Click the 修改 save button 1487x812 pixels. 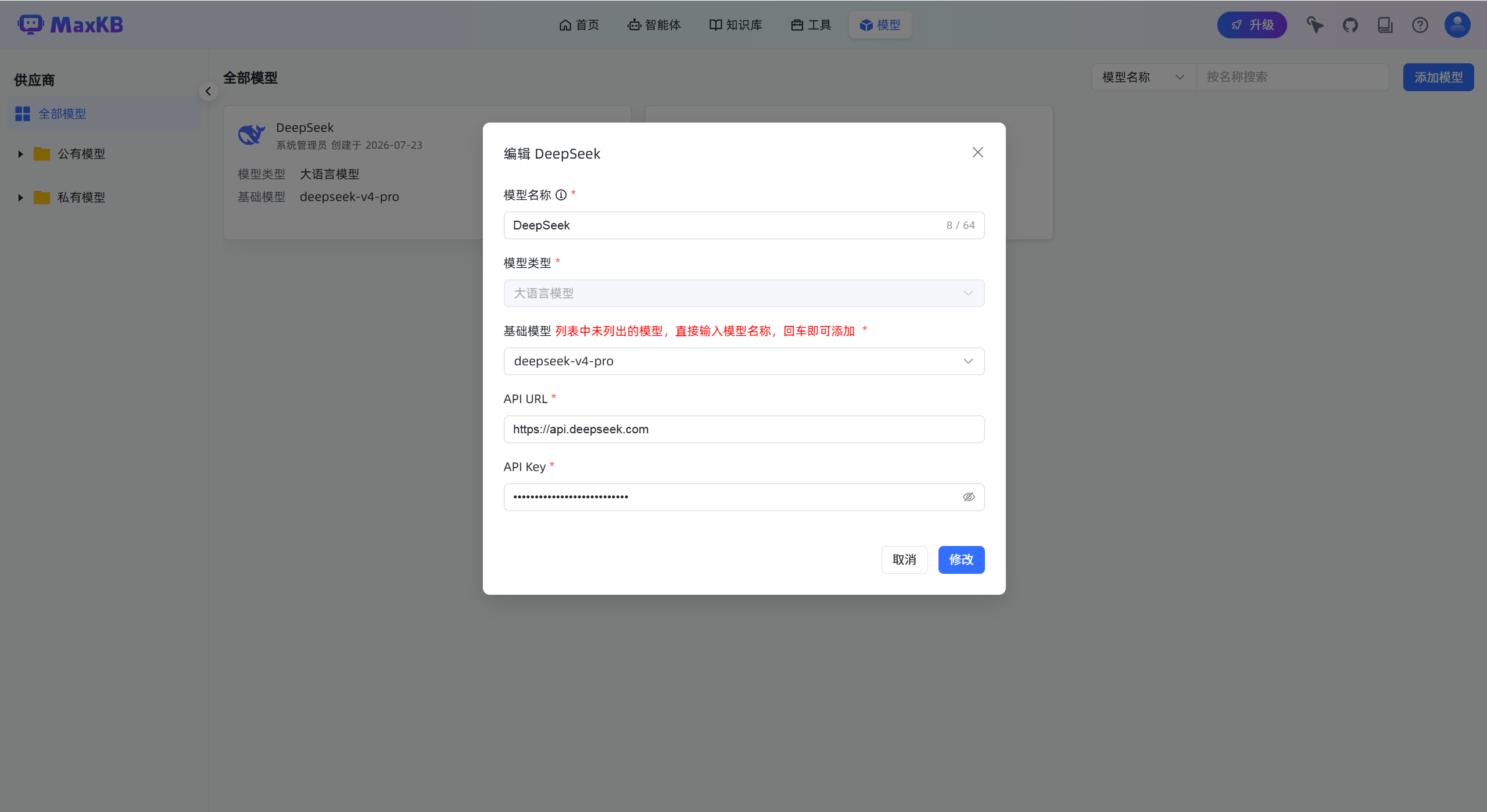(x=961, y=560)
